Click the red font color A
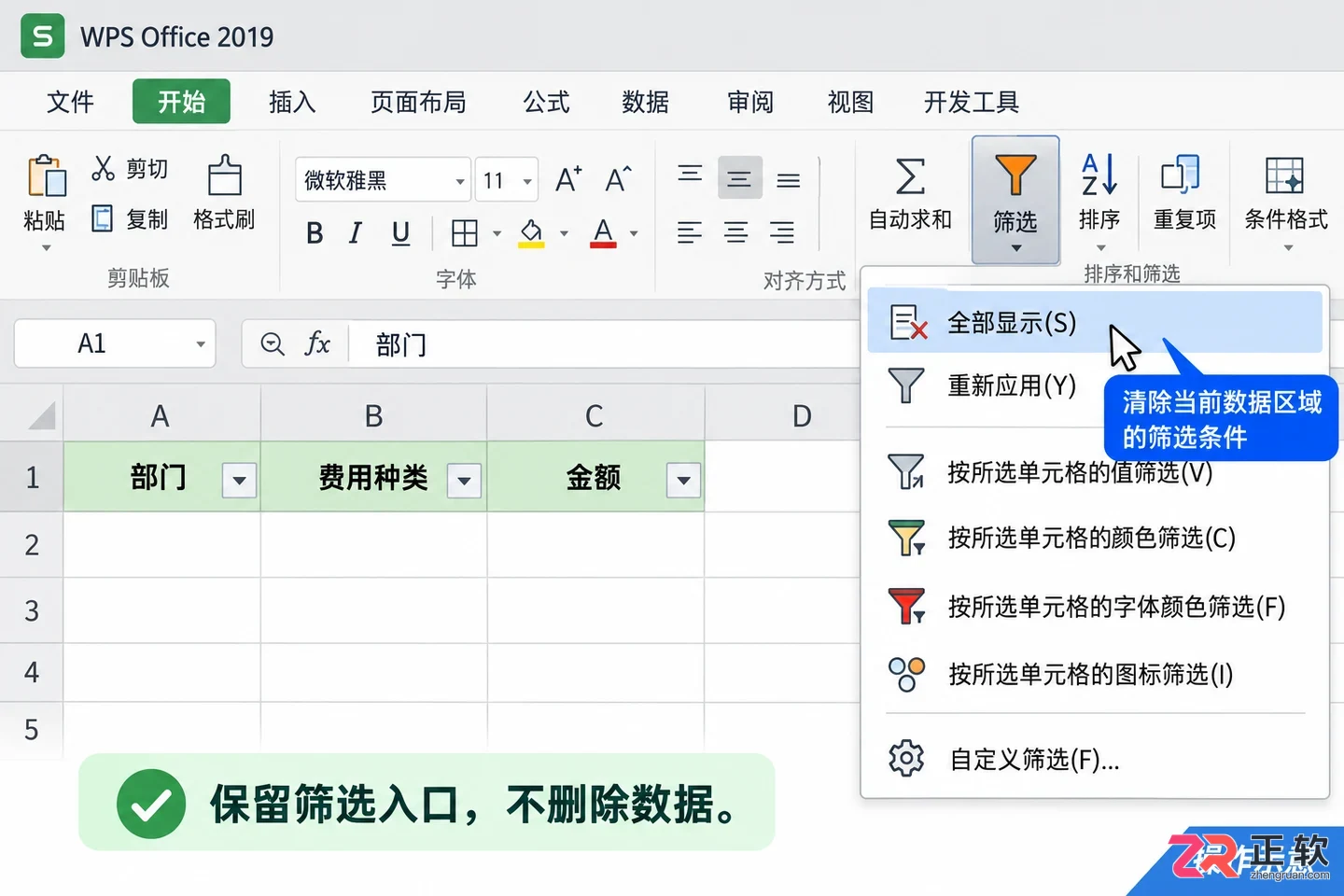 click(x=603, y=233)
